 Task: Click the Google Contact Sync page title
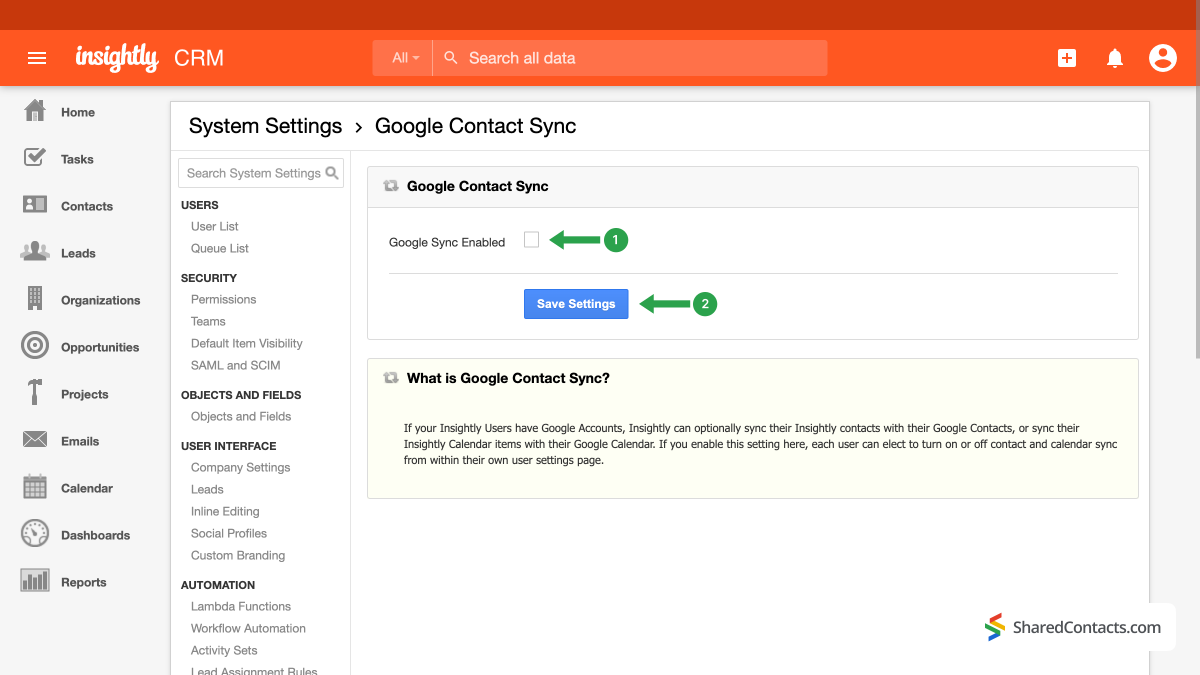(475, 126)
